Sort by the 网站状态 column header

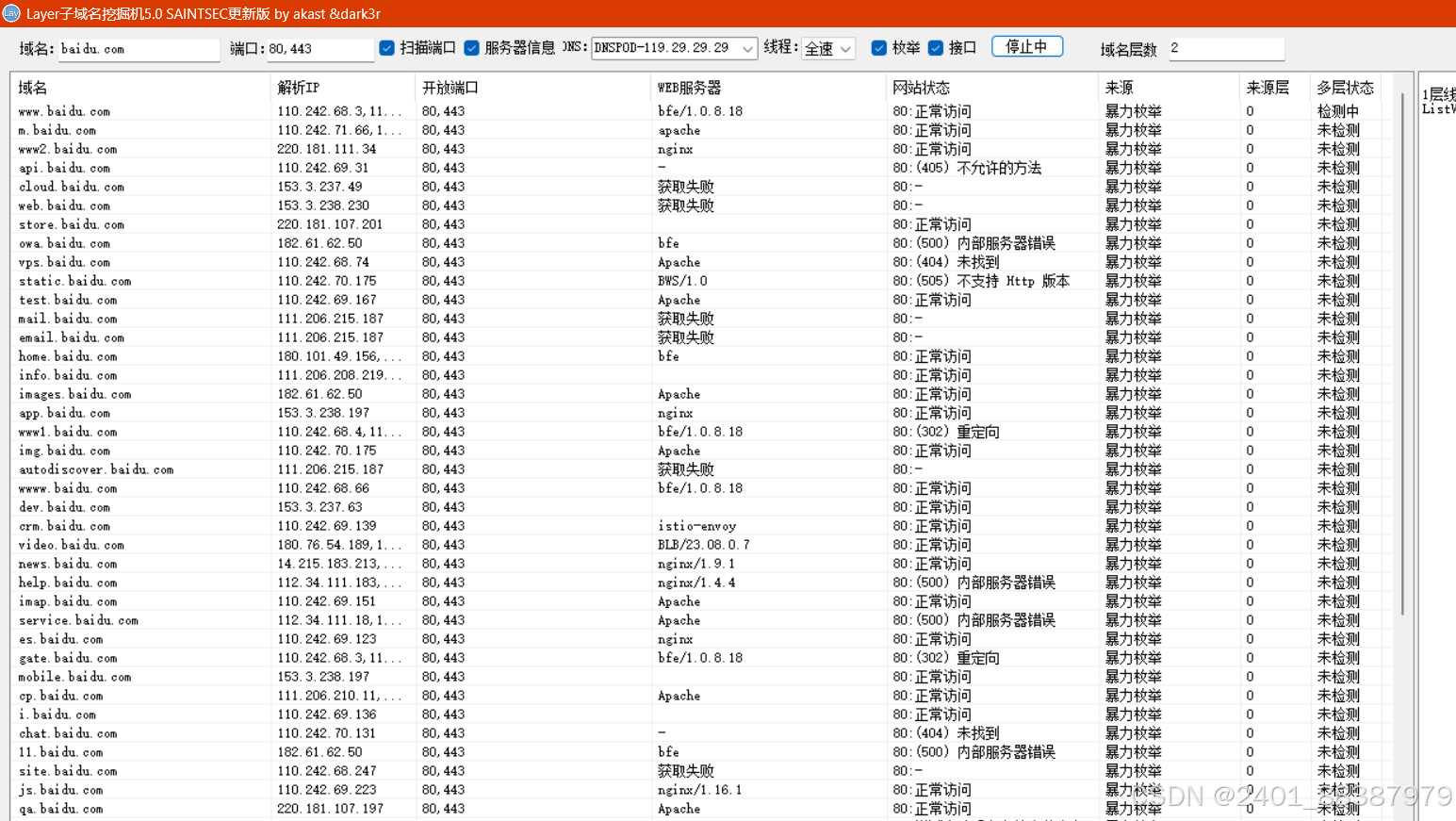click(x=992, y=88)
